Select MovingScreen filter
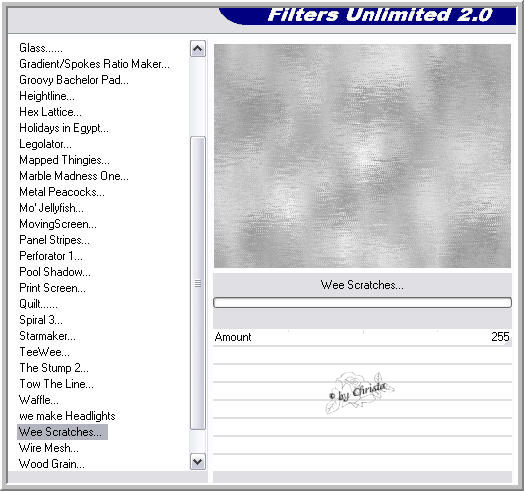Image resolution: width=524 pixels, height=491 pixels. (x=58, y=224)
